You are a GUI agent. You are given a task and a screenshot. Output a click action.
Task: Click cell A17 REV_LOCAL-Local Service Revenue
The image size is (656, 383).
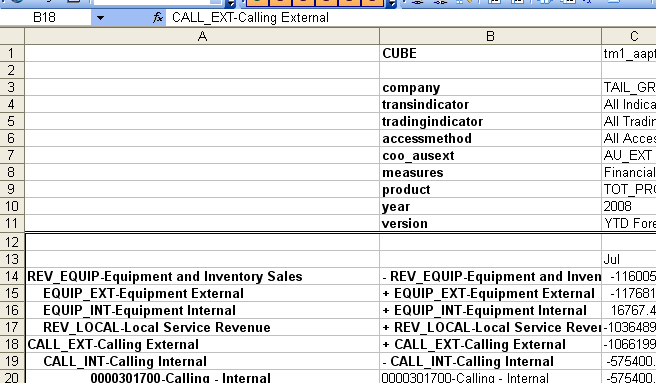tap(202, 327)
